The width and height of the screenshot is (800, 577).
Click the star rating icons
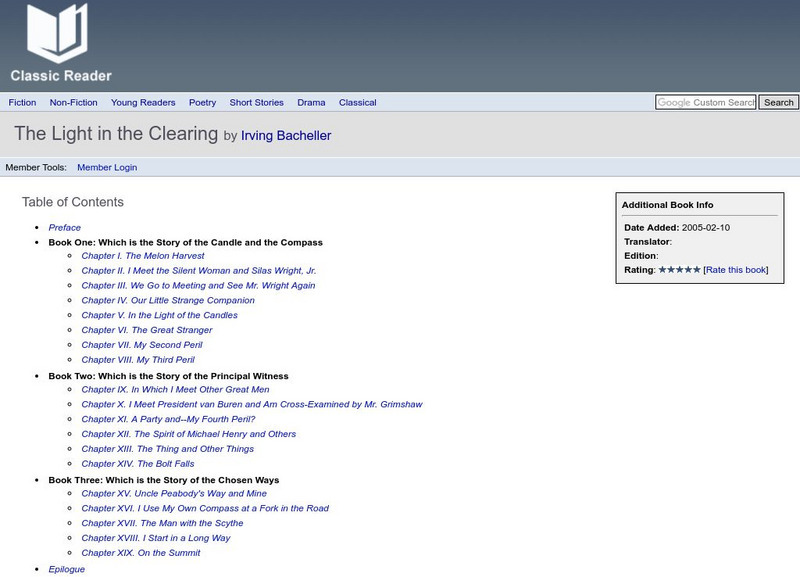coord(679,269)
